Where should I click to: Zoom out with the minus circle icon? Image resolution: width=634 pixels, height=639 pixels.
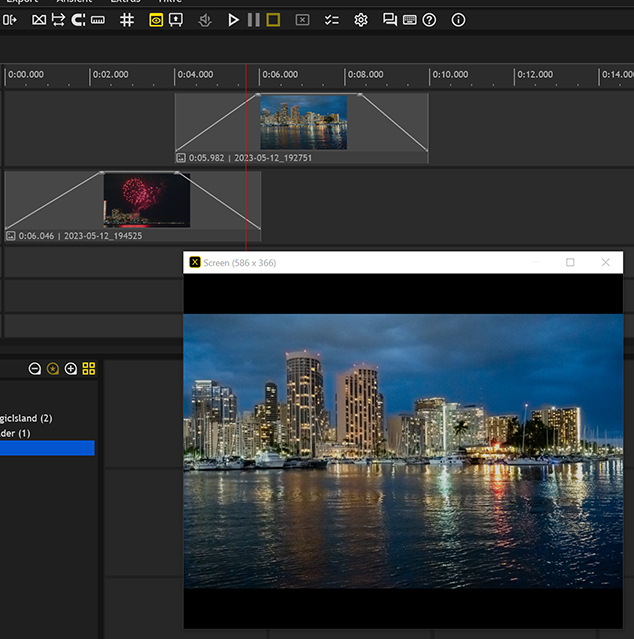35,369
